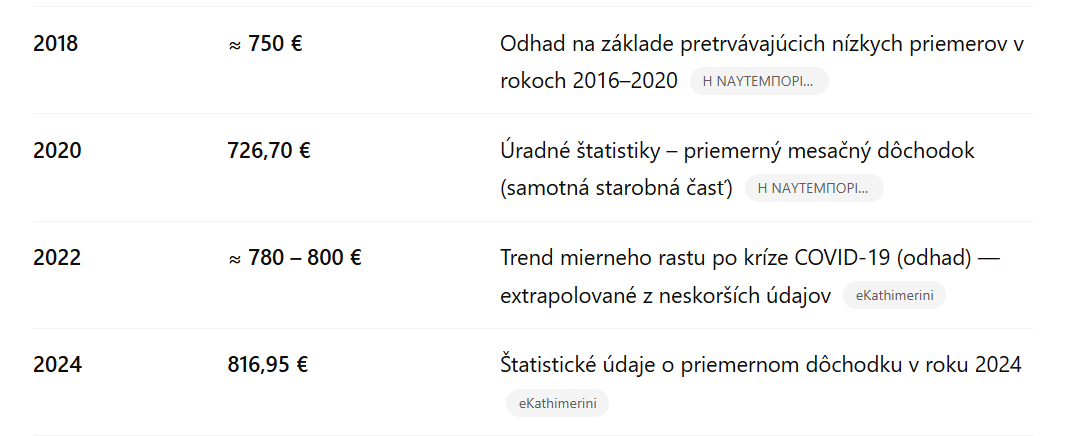Select the 816,95 € amount

coord(267,365)
